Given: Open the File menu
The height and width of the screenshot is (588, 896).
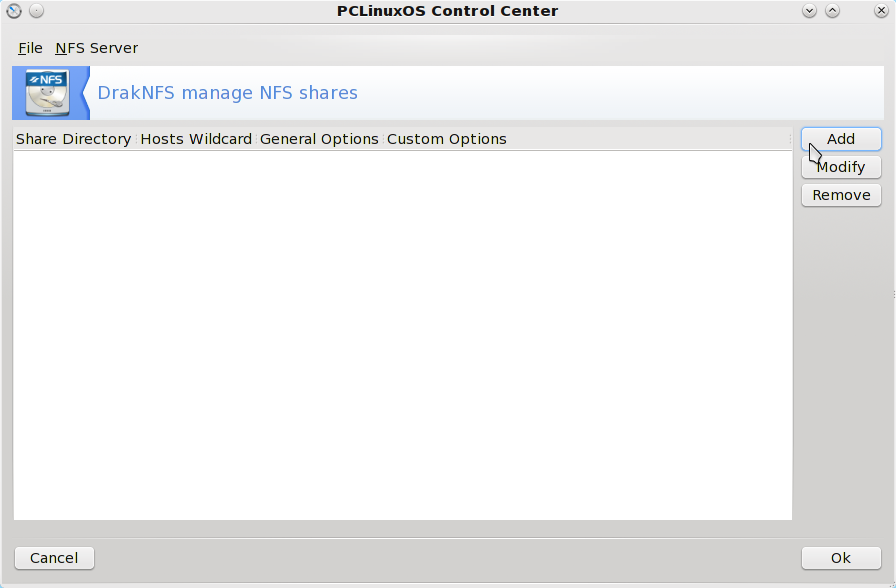Looking at the screenshot, I should (x=30, y=48).
